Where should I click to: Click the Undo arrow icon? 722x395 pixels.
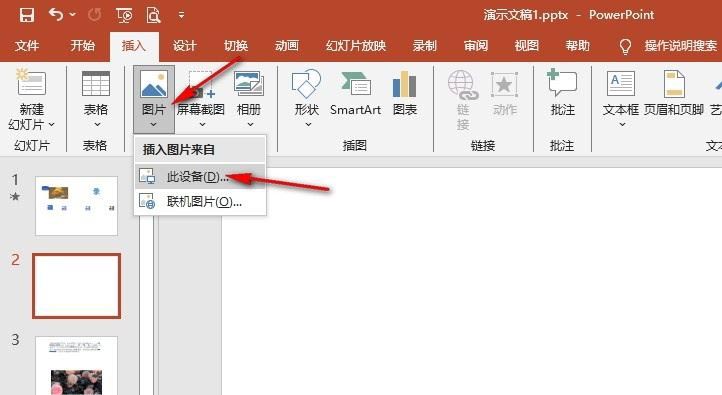56,15
